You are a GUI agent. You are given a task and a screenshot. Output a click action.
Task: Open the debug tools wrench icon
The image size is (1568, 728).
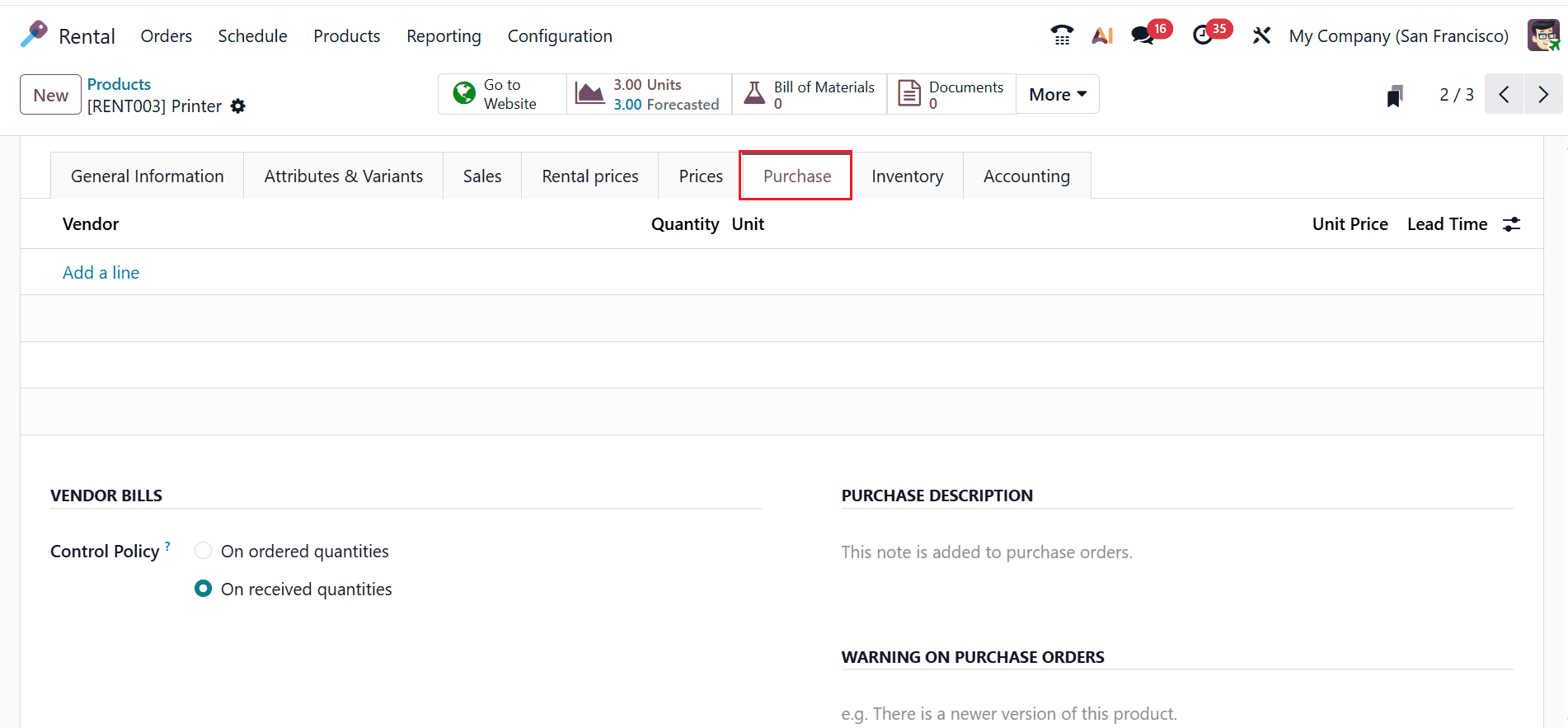point(1261,35)
